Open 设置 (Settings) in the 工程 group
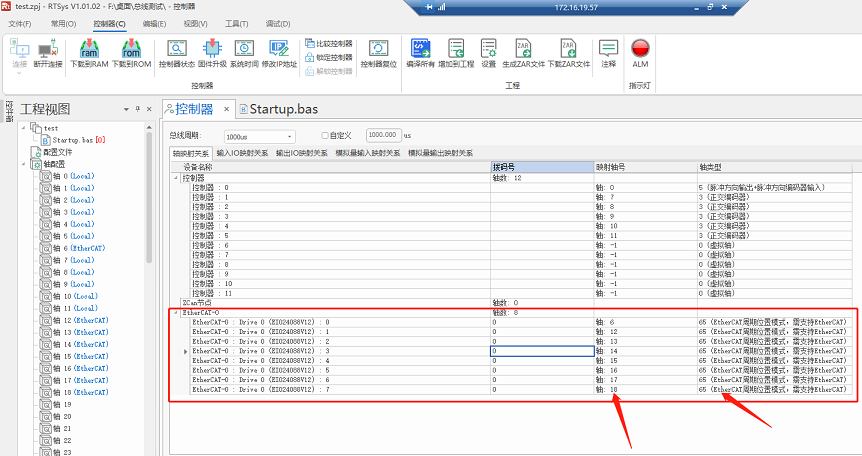The width and height of the screenshot is (862, 456). (x=489, y=53)
